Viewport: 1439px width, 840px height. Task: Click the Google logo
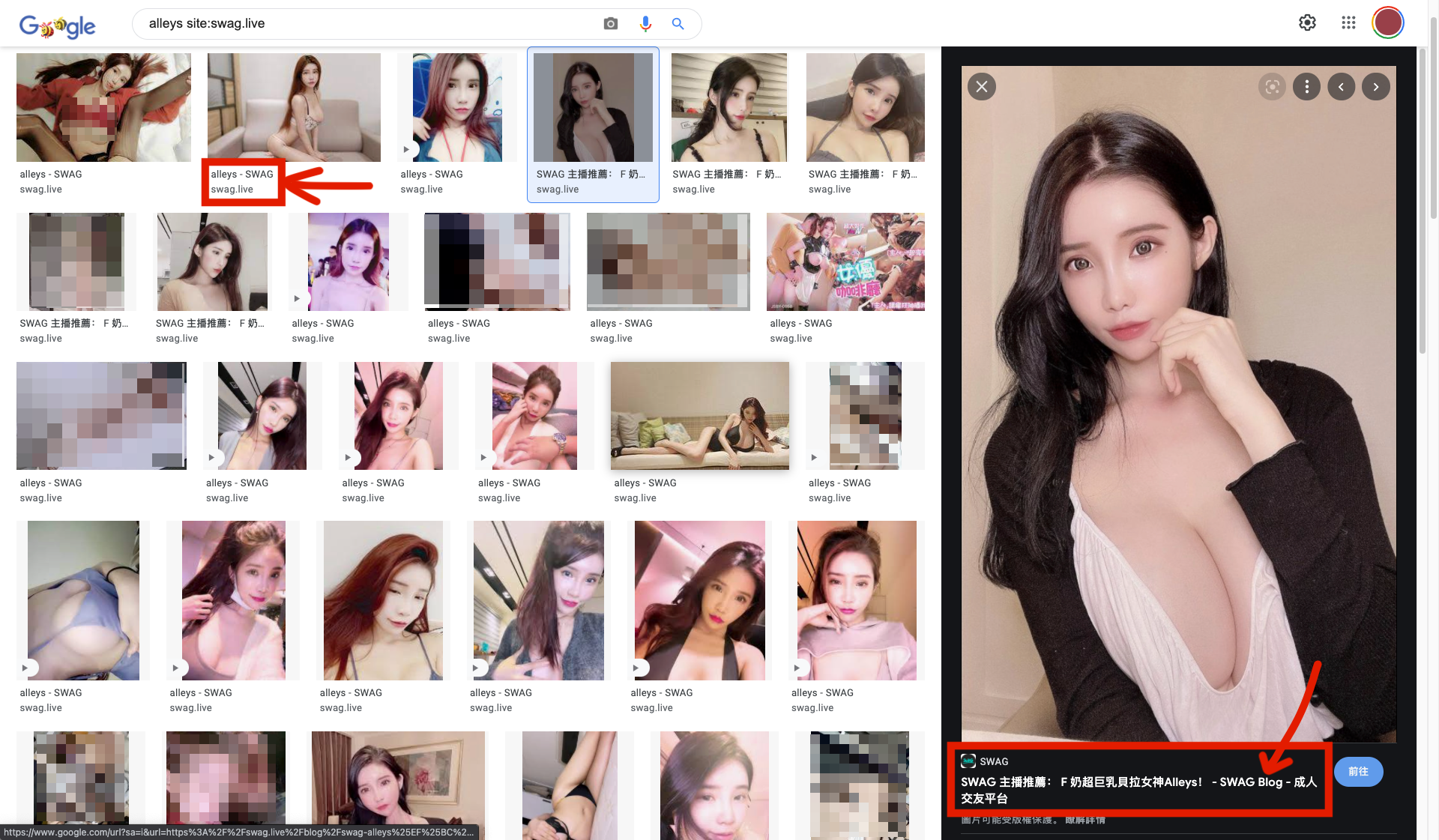coord(57,25)
